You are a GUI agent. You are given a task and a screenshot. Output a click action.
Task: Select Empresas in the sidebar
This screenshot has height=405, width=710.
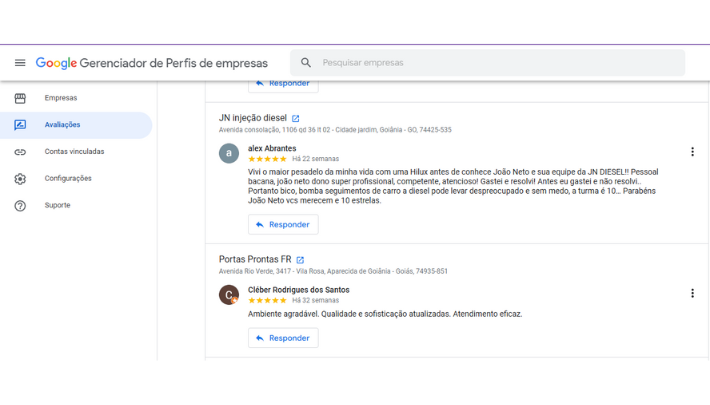click(x=61, y=98)
